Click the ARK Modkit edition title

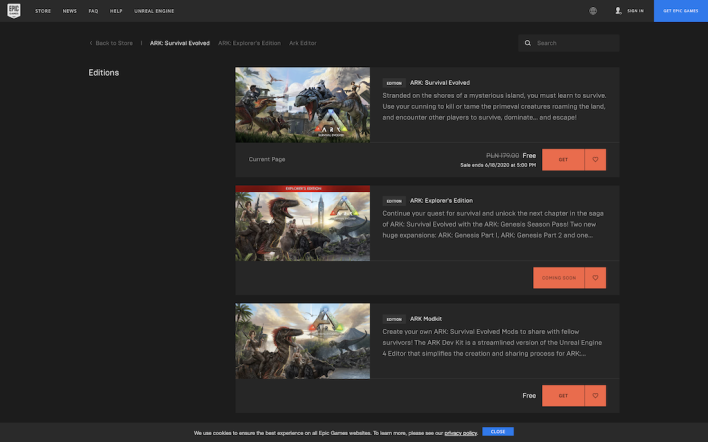[x=426, y=319]
